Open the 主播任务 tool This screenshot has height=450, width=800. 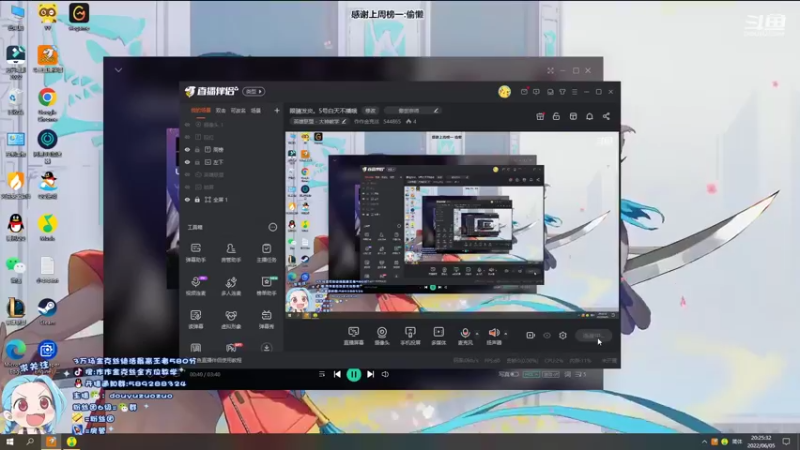(266, 253)
